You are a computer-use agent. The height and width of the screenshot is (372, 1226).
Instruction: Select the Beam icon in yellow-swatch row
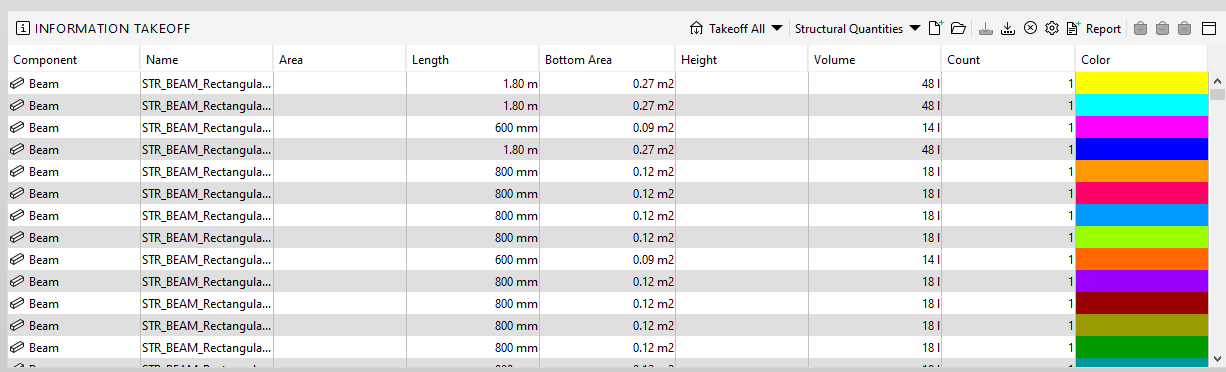coord(17,84)
